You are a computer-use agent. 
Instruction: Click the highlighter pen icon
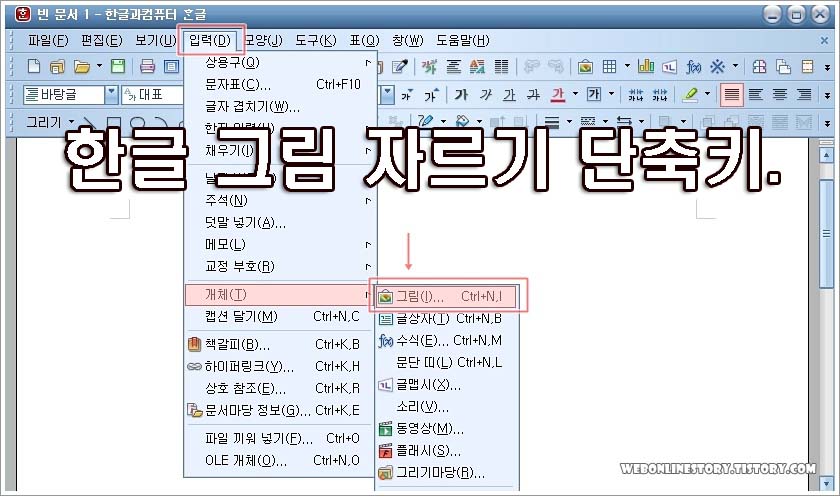point(690,95)
